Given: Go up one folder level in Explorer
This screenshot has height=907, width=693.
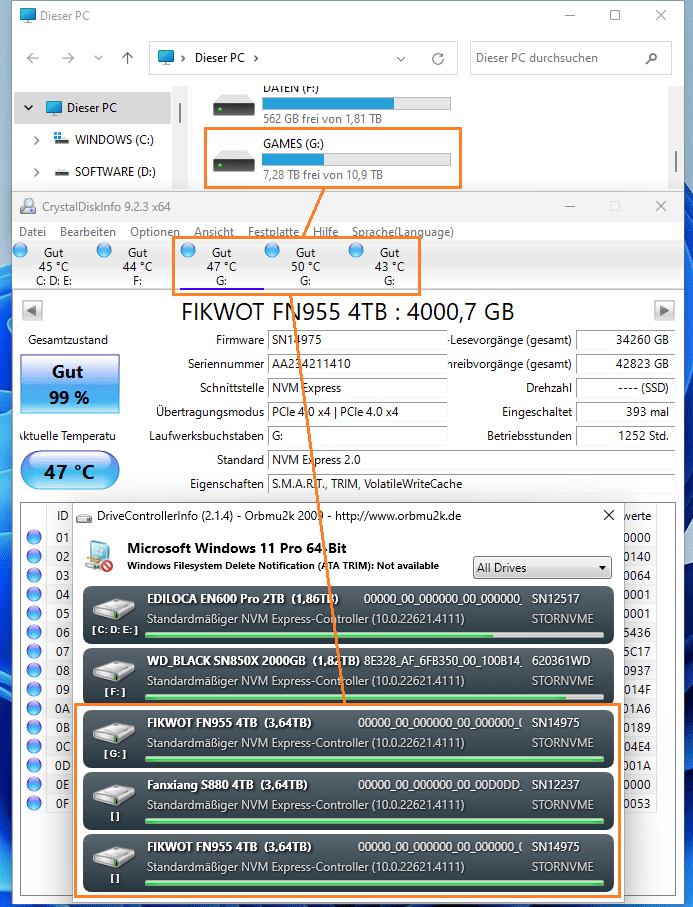Looking at the screenshot, I should point(128,58).
